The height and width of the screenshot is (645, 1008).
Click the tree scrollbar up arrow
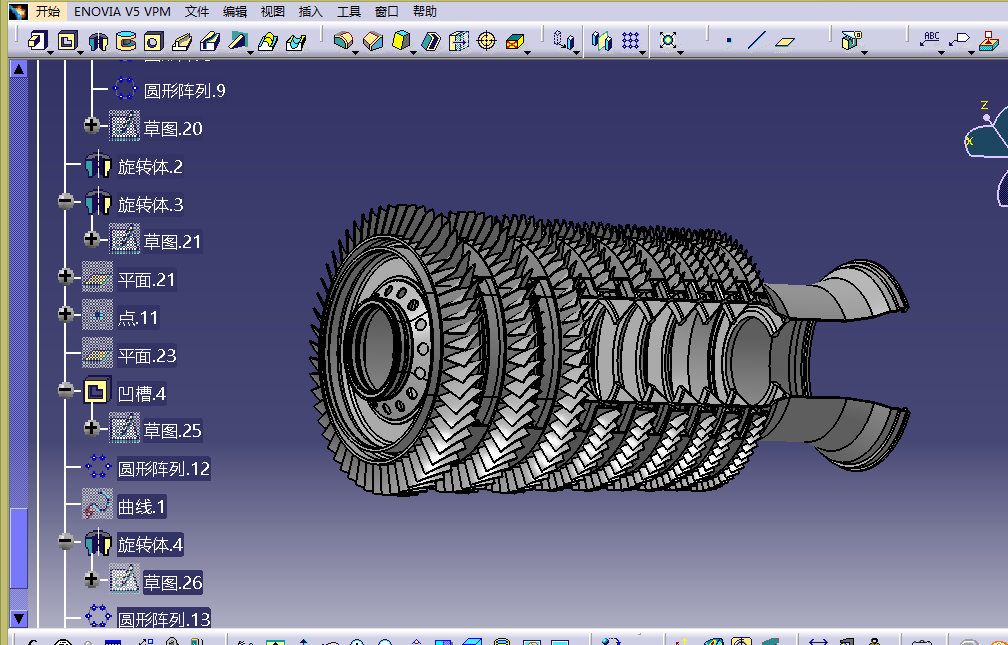[x=19, y=69]
